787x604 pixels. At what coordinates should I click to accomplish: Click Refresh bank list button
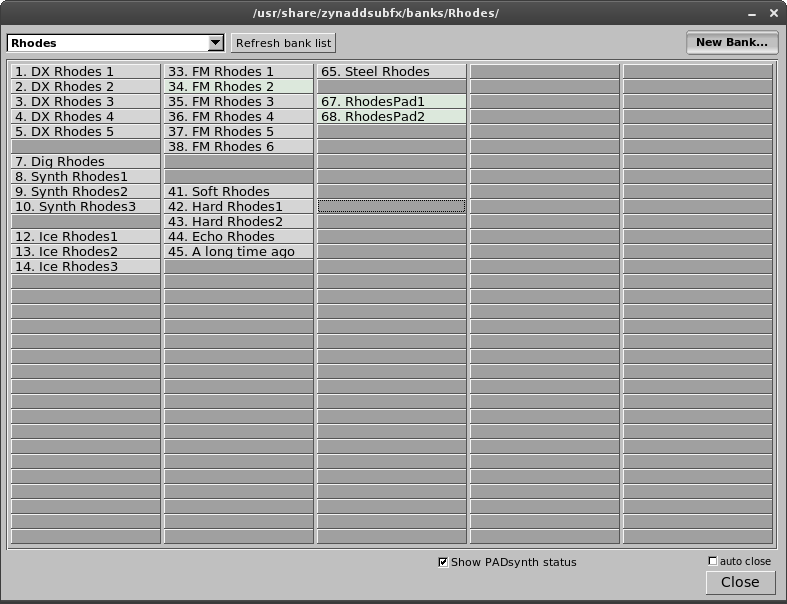pos(283,43)
